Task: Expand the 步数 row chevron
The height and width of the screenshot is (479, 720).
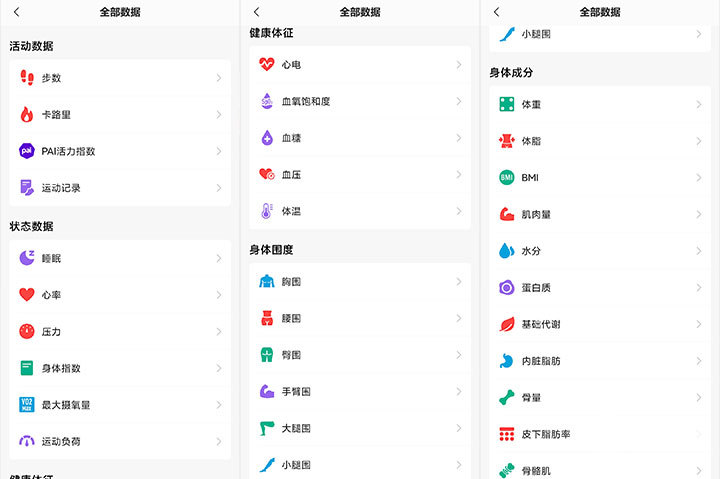Action: [219, 78]
